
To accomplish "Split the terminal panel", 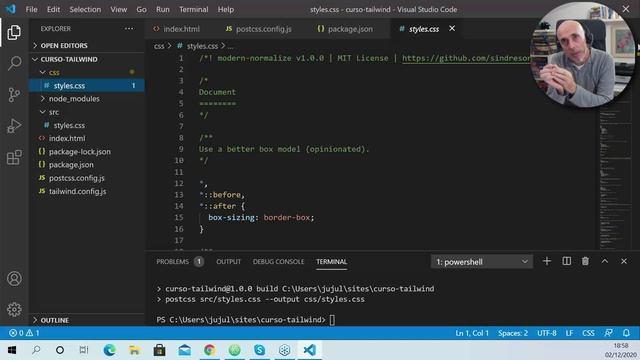I will 566,261.
